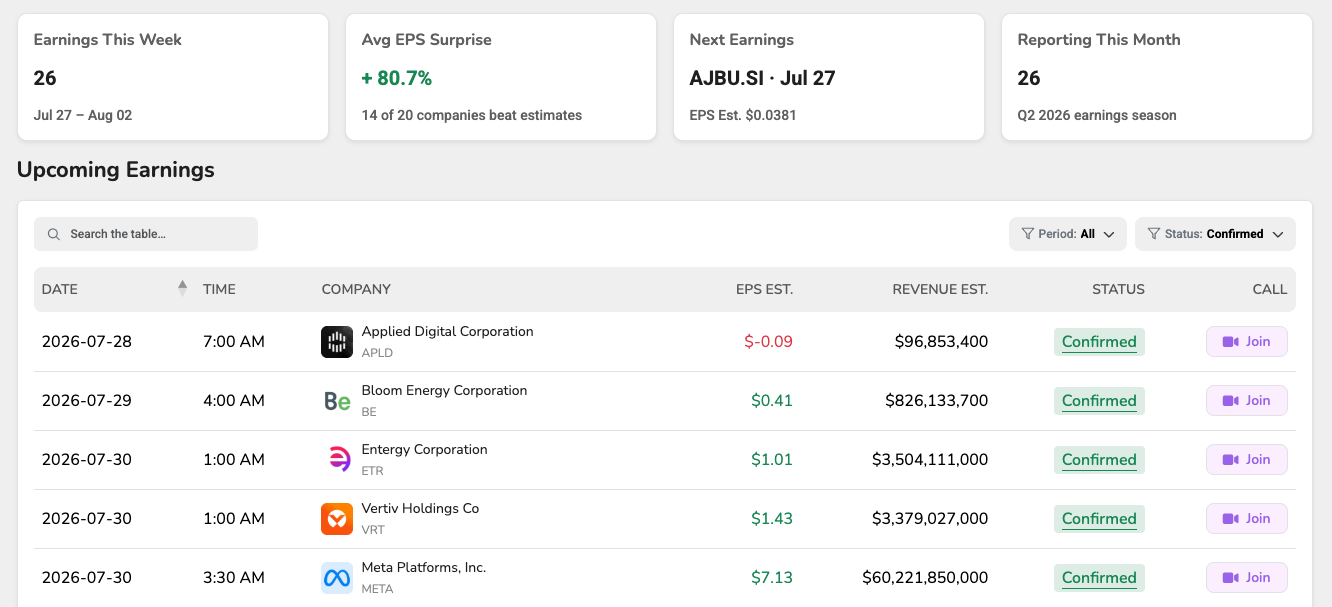Click the Status column header
1332x607 pixels.
click(1118, 289)
